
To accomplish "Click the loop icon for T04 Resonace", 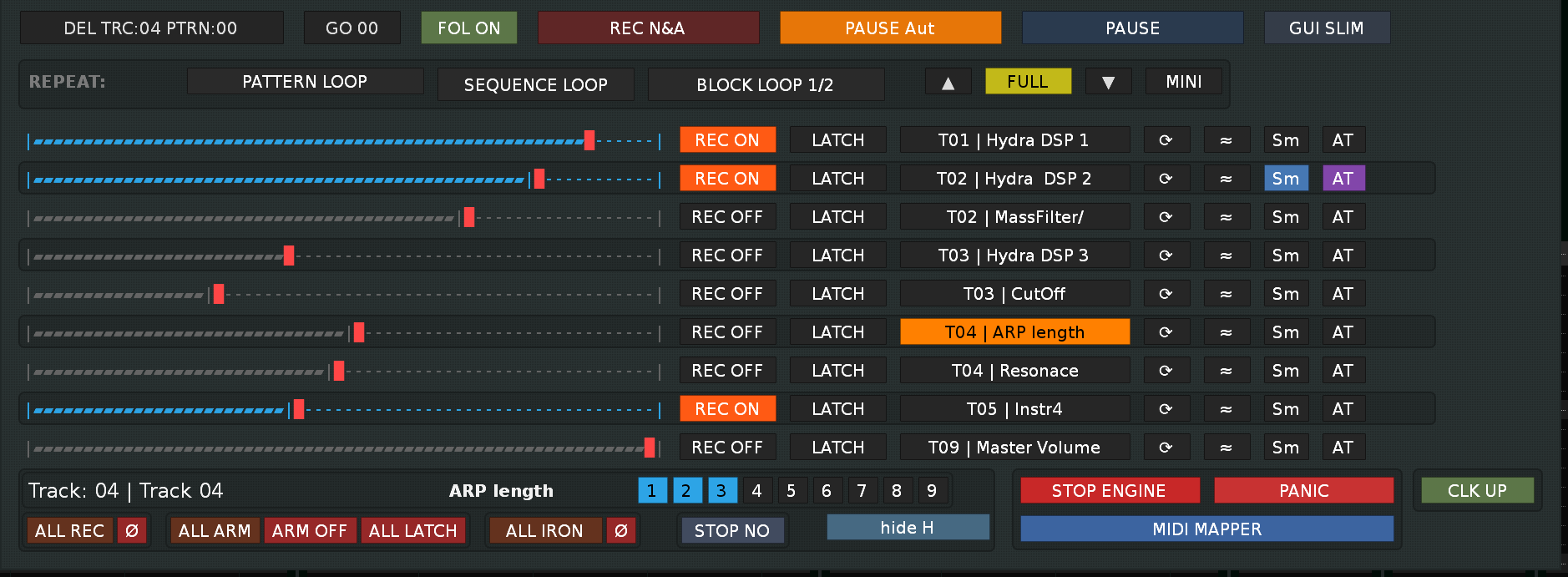I will (x=1166, y=371).
